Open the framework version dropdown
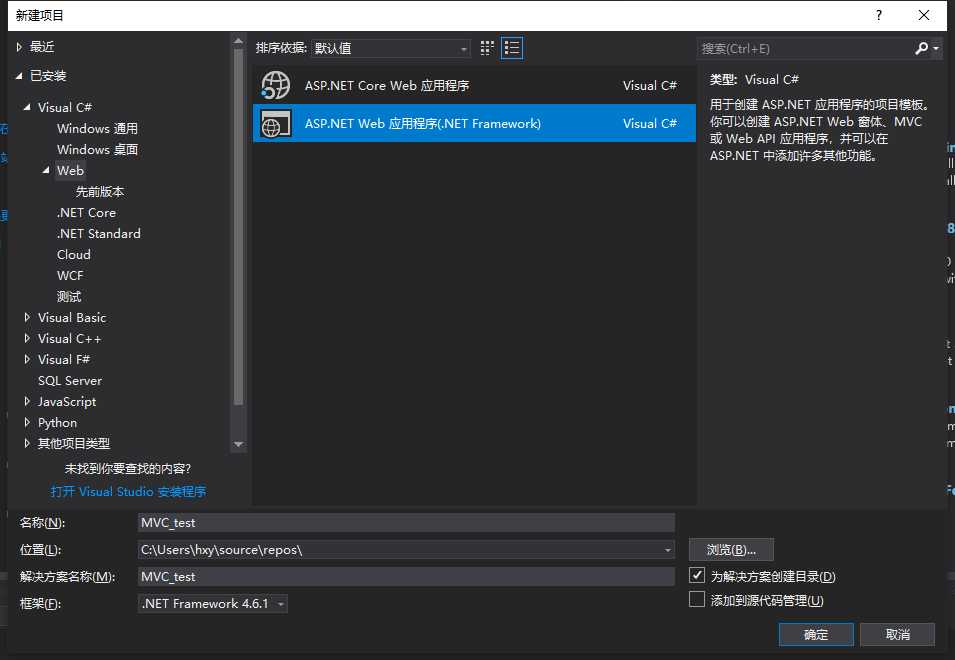The image size is (955, 660). 213,604
